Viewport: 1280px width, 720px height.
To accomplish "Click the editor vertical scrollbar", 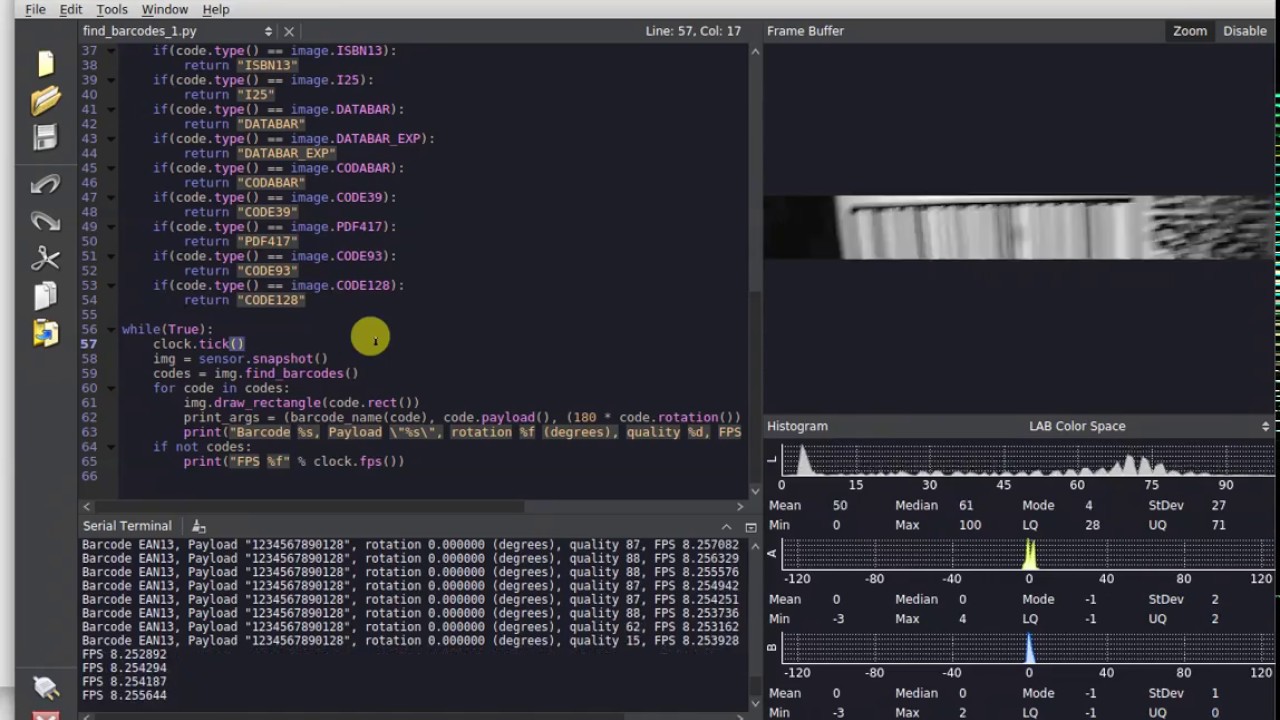I will (x=756, y=270).
